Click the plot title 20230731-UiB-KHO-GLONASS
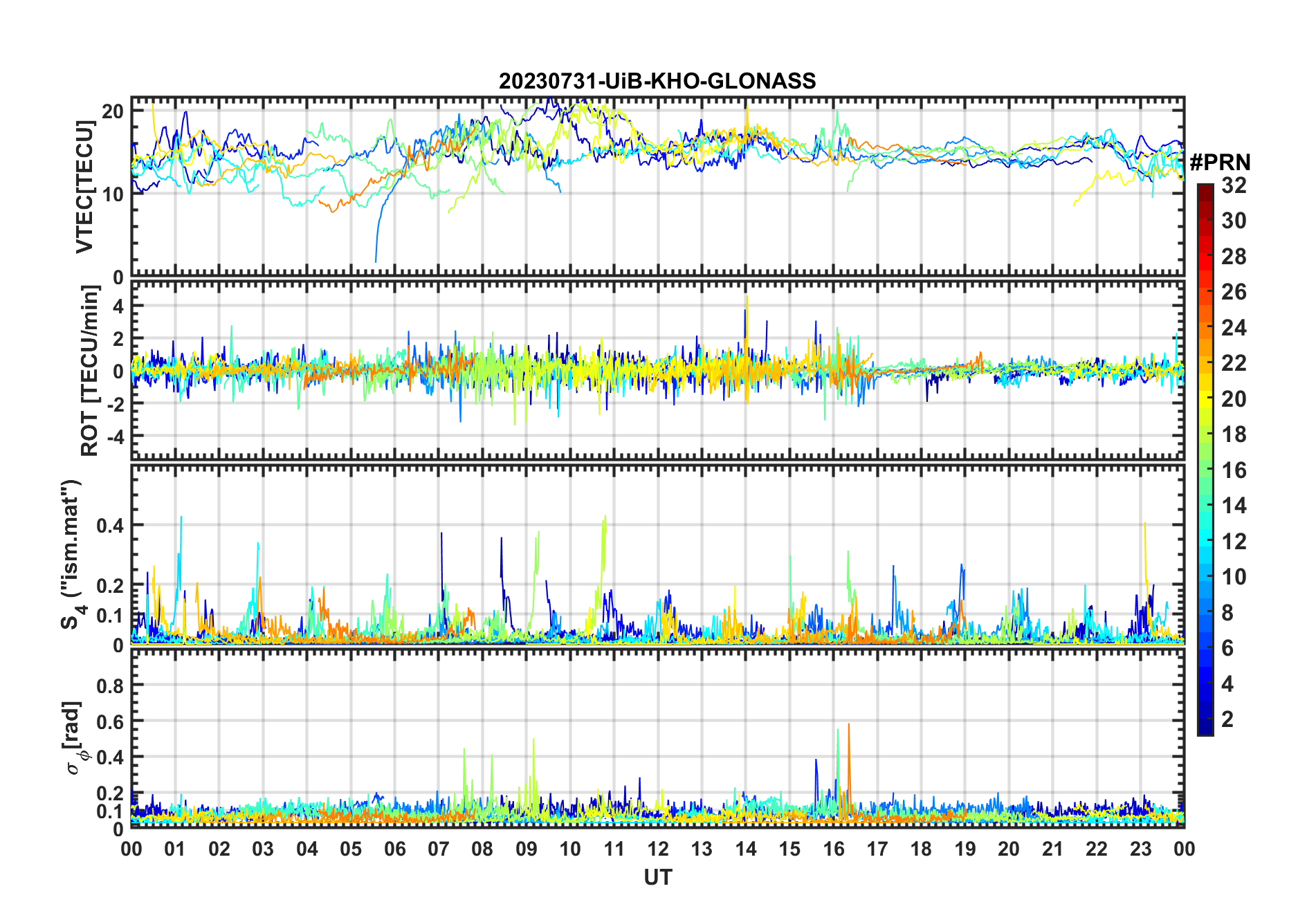 click(x=657, y=81)
